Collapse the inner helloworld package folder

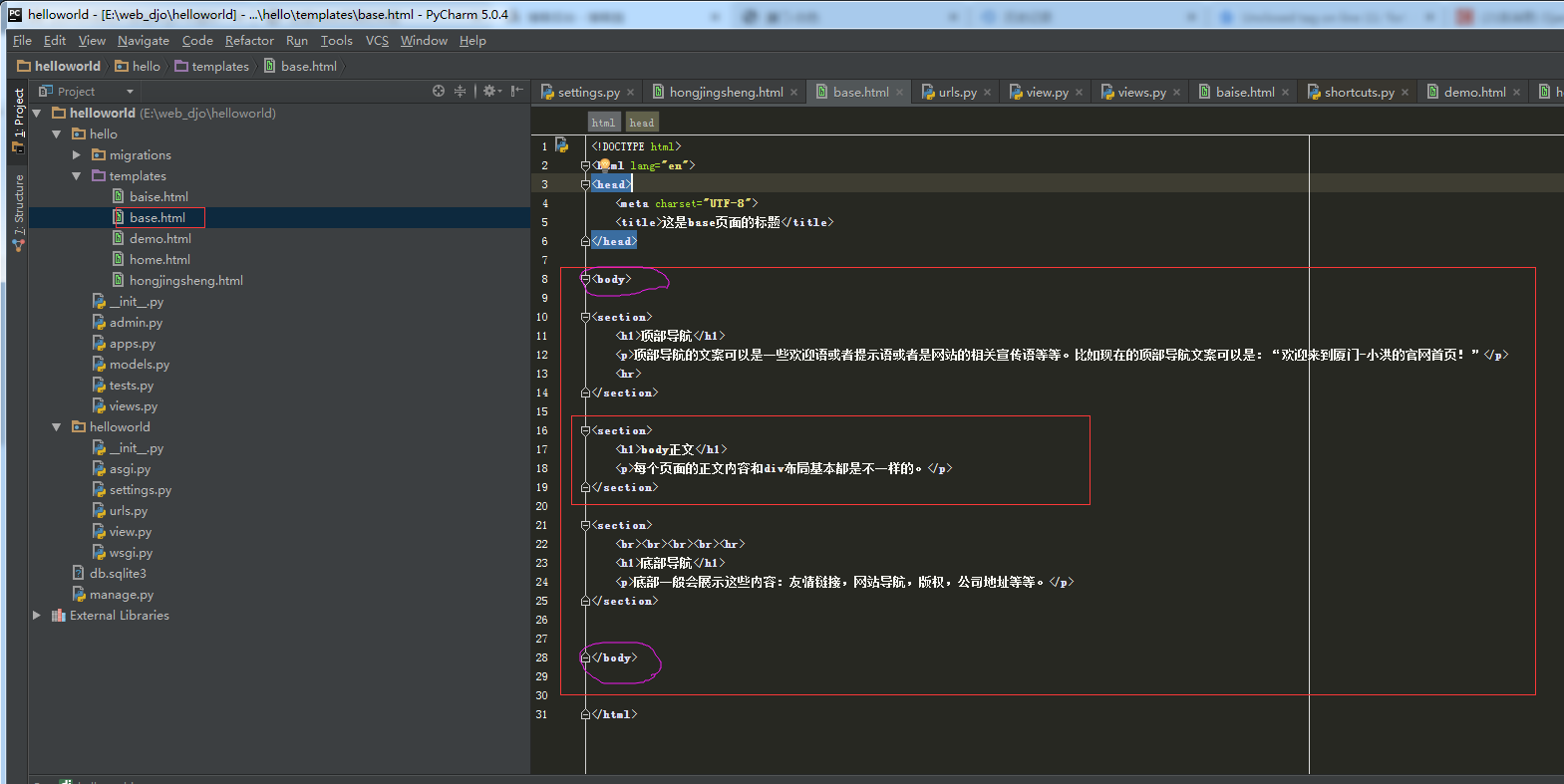[x=57, y=427]
